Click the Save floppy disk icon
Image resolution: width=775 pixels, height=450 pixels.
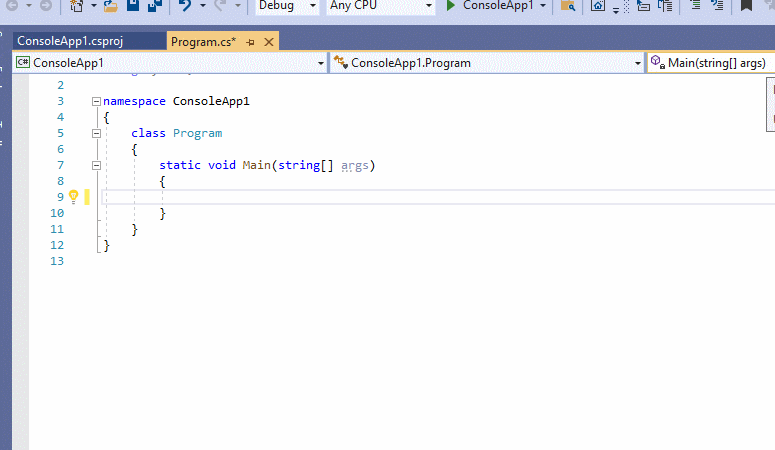pos(133,5)
